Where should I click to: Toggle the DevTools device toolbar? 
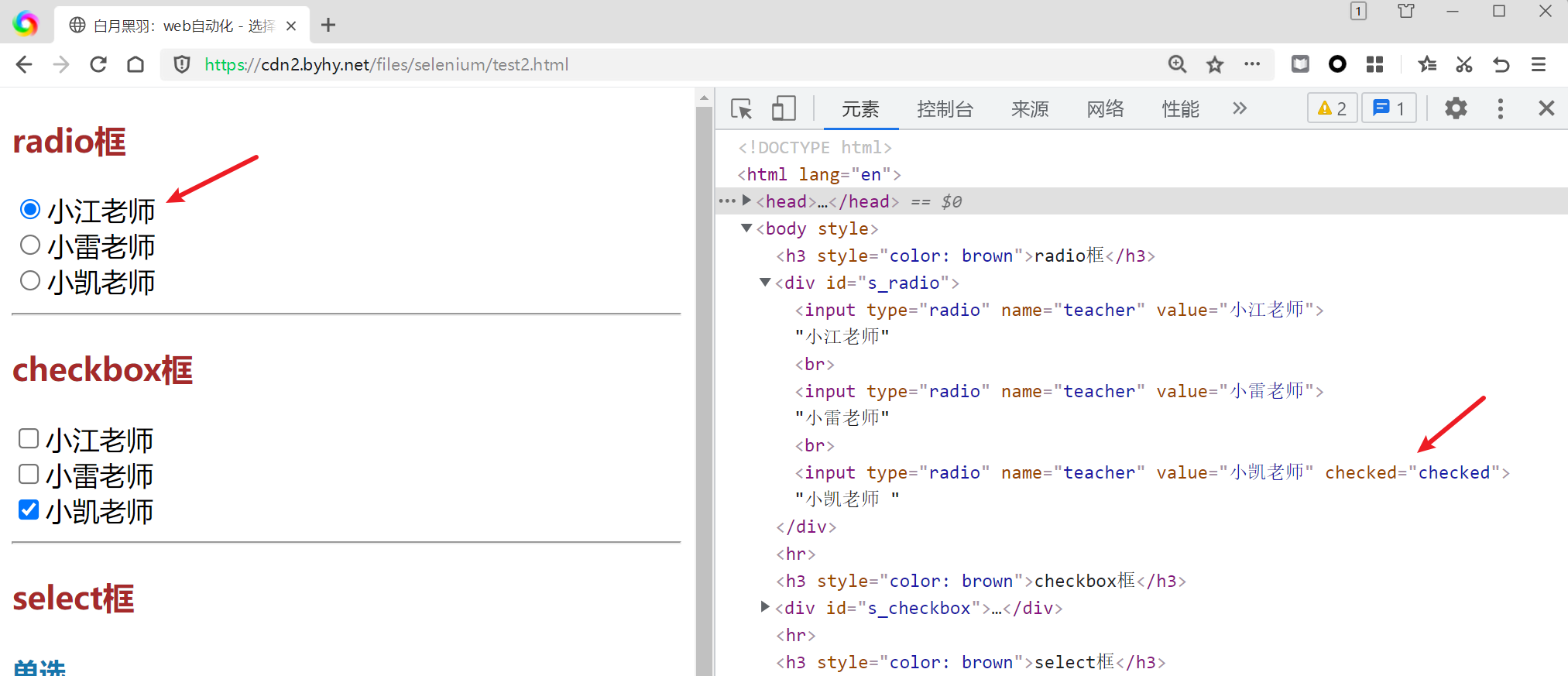pos(784,108)
